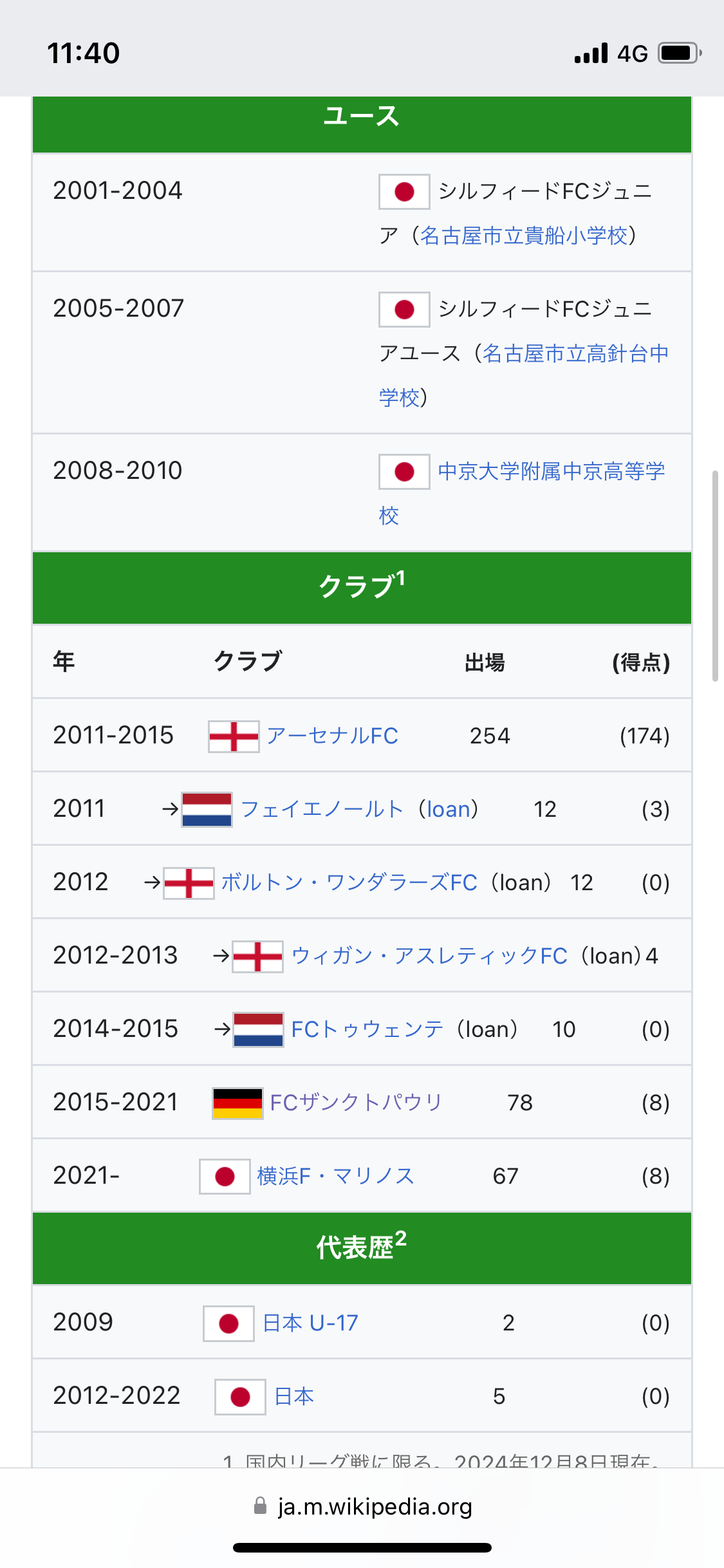724x1568 pixels.
Task: Open the 名古屋市立貴船小学校 link
Action: click(524, 236)
